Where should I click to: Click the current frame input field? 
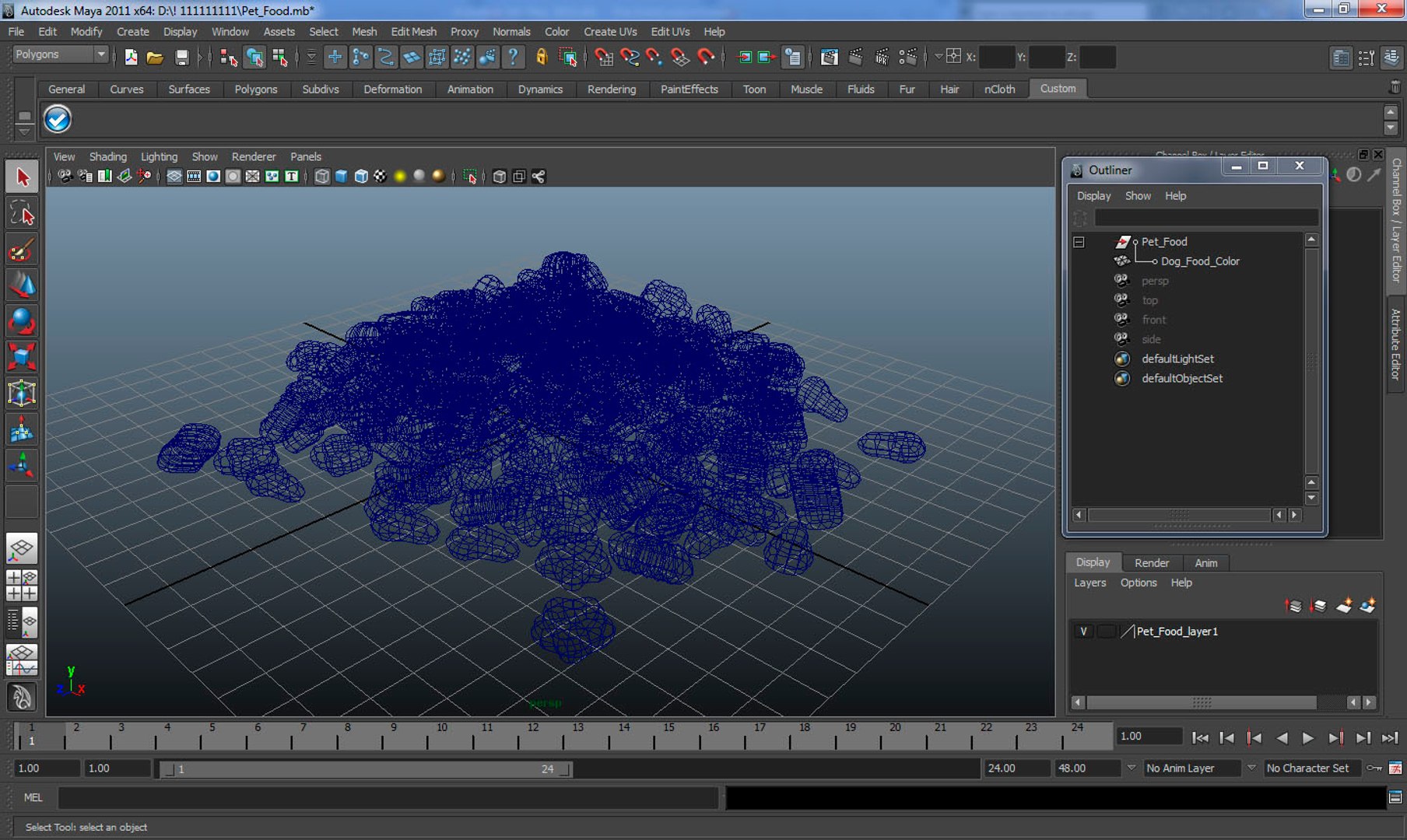click(x=1149, y=737)
